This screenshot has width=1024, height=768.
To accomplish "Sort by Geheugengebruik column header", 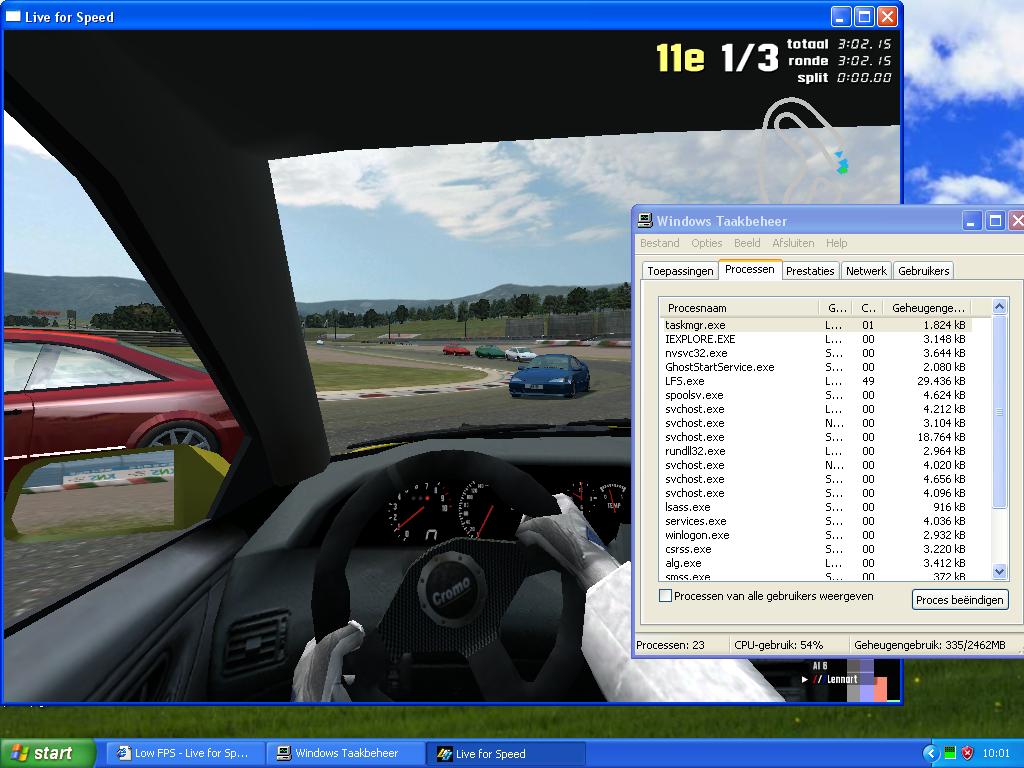I will point(927,308).
